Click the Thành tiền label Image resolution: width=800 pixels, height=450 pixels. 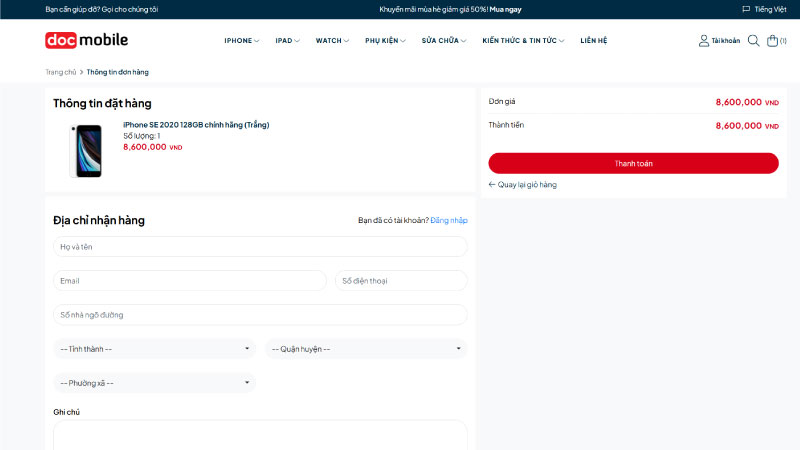click(x=506, y=125)
